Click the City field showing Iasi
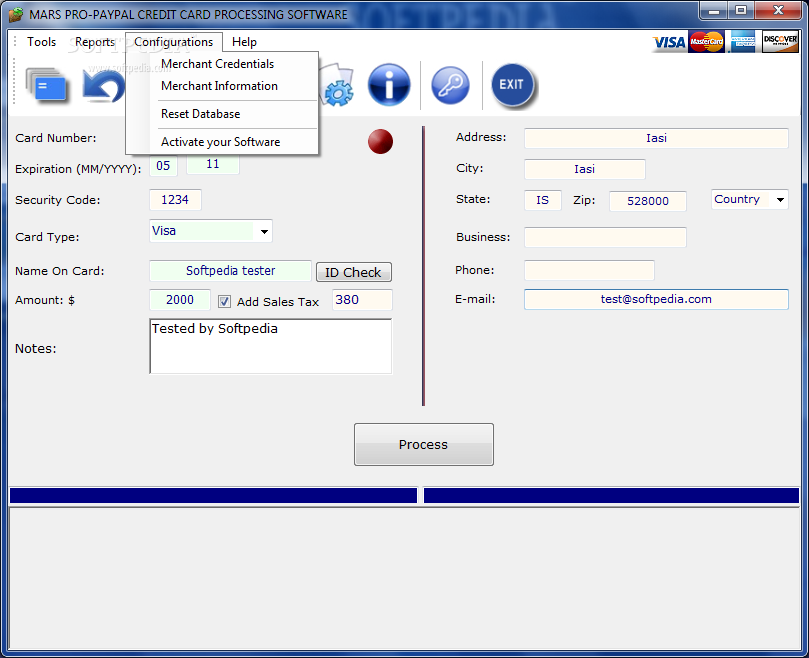The image size is (809, 658). pyautogui.click(x=585, y=169)
